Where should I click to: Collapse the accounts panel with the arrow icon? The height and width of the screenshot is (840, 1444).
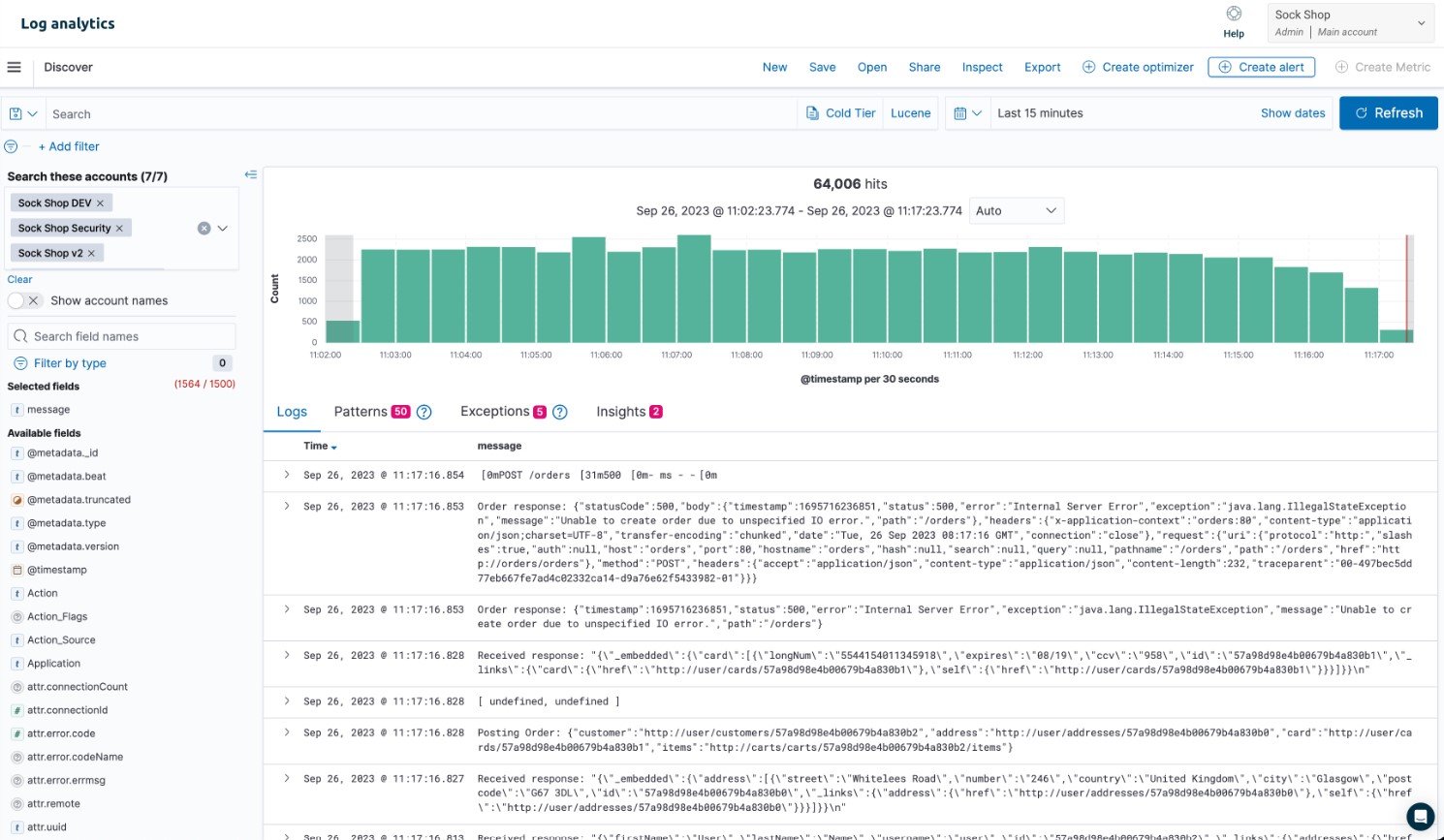coord(250,174)
